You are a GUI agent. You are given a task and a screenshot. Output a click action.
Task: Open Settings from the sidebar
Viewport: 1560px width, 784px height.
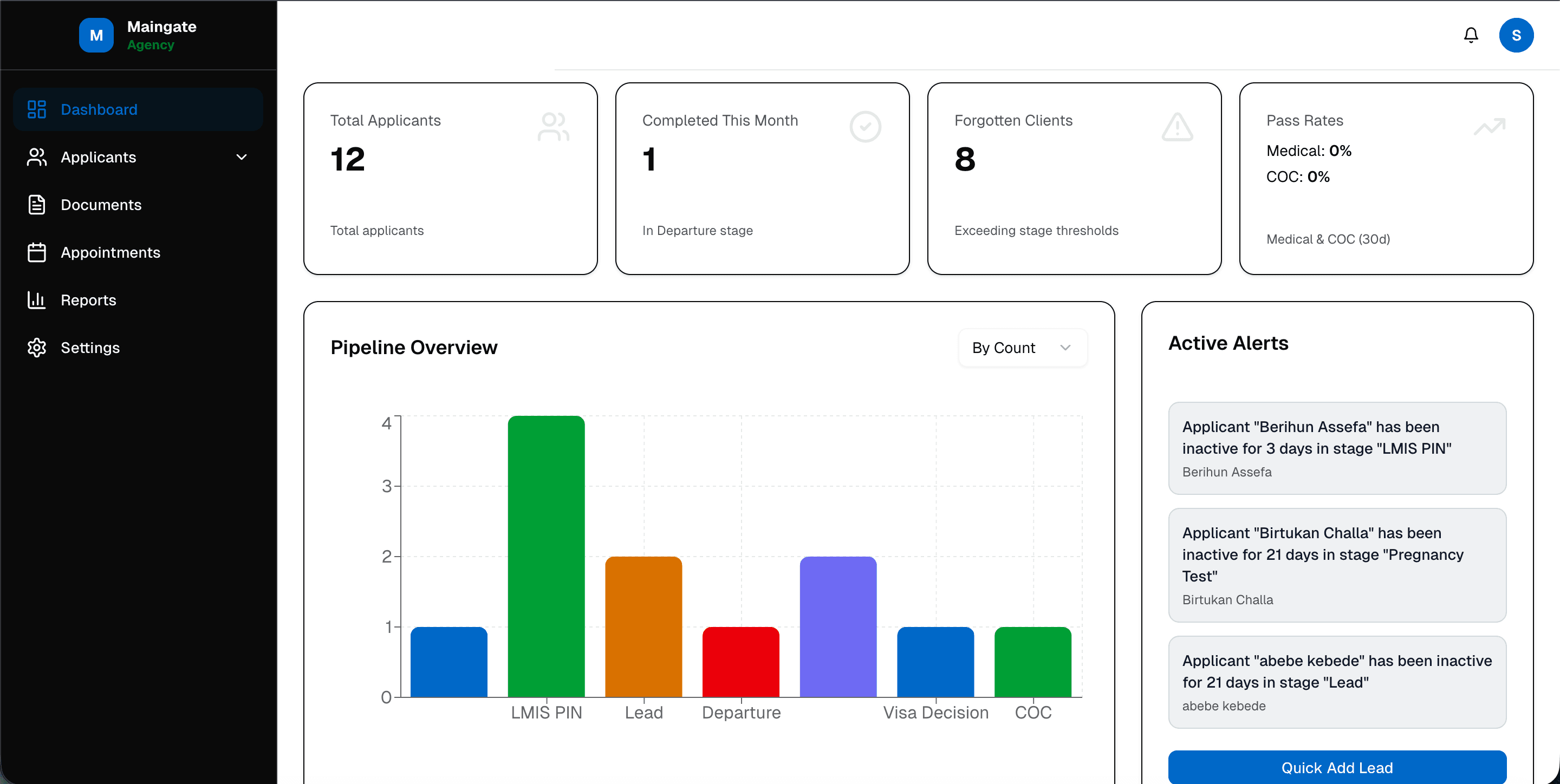138,348
